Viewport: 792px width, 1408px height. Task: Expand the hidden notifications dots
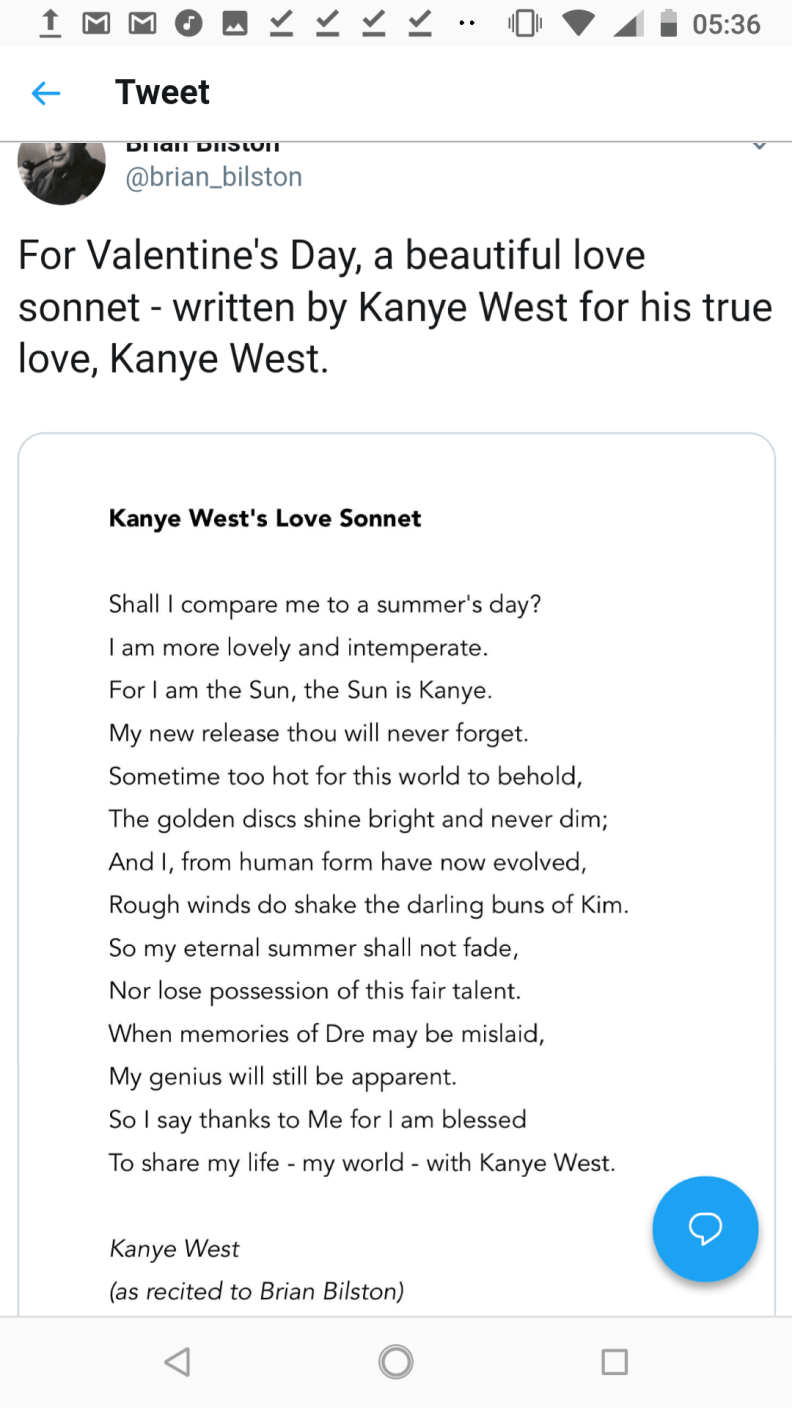(x=466, y=25)
